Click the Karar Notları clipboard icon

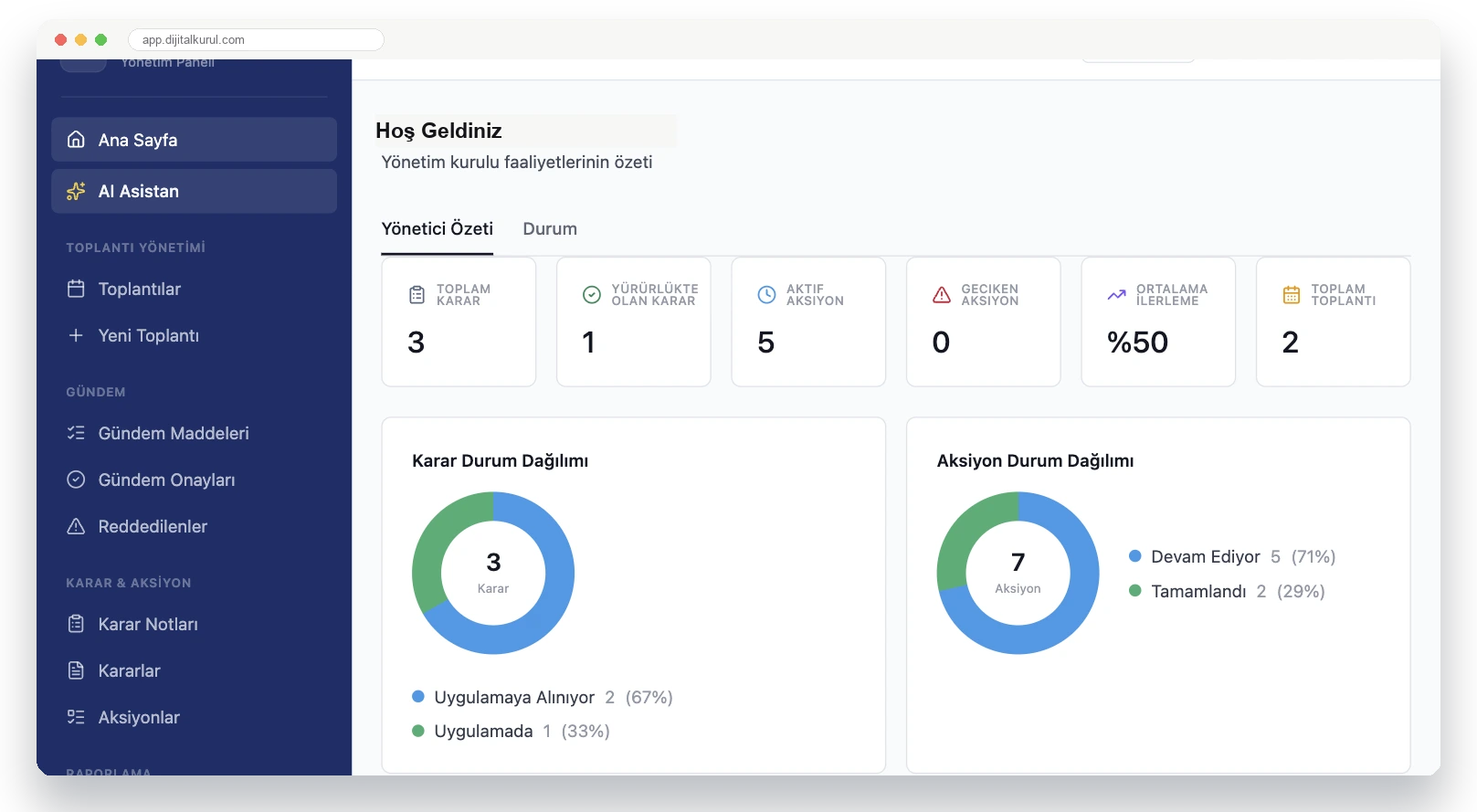tap(76, 624)
